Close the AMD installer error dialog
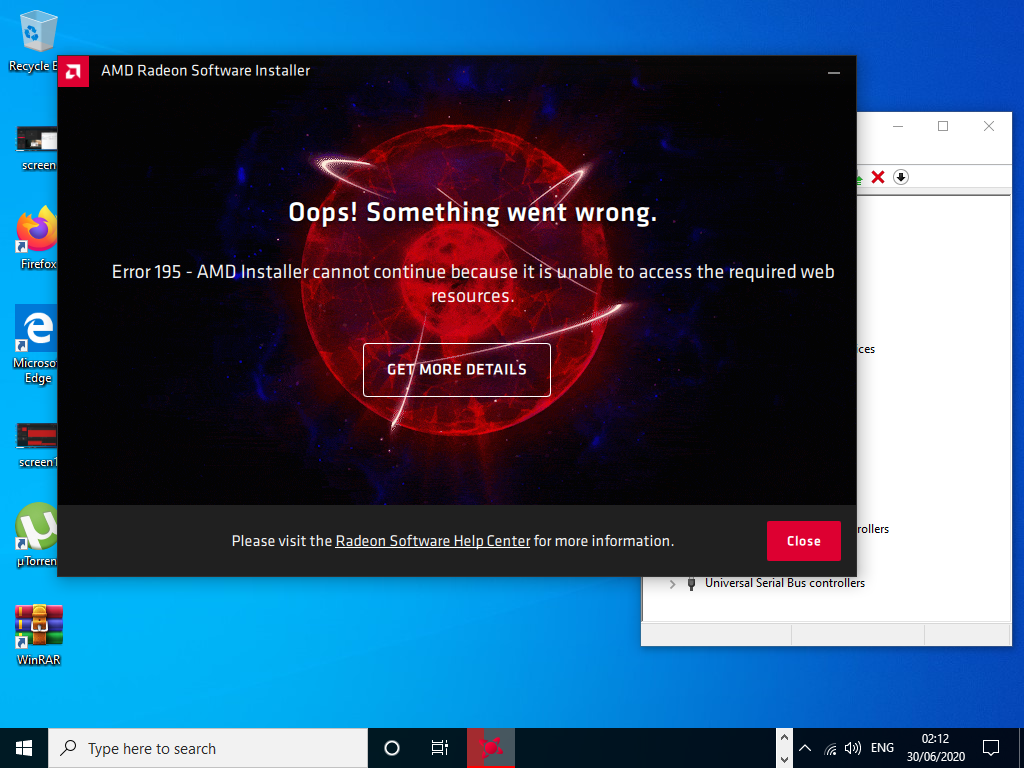 tap(803, 541)
